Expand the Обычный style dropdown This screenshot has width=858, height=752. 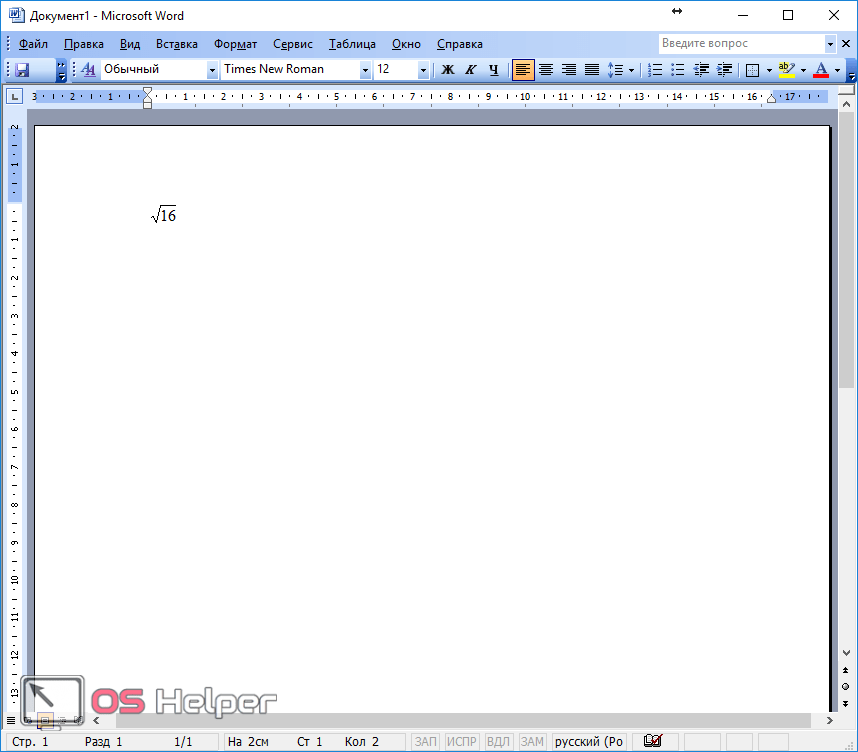[212, 70]
